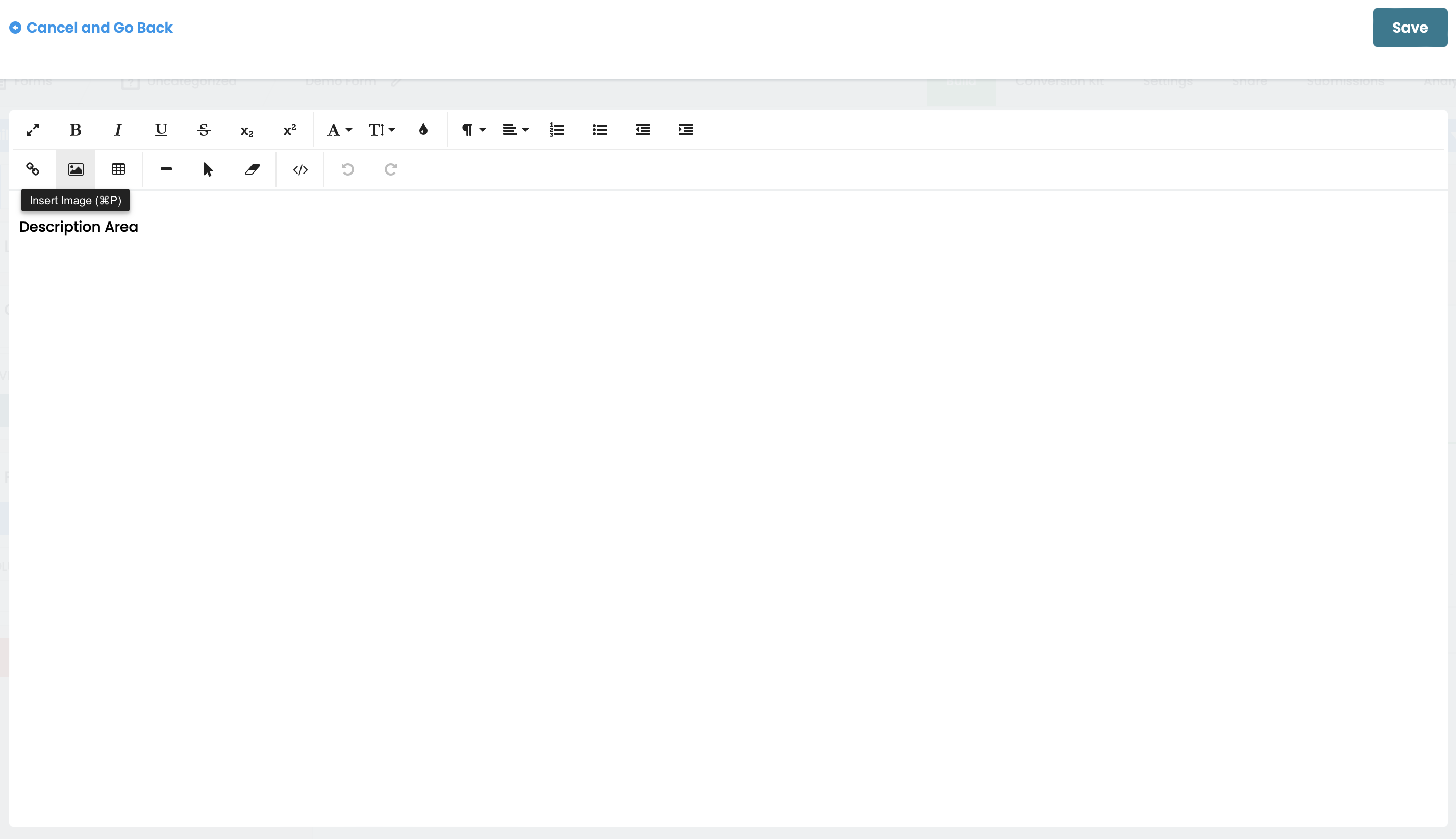Select the Insert Image tool
This screenshot has height=839, width=1456.
[76, 169]
